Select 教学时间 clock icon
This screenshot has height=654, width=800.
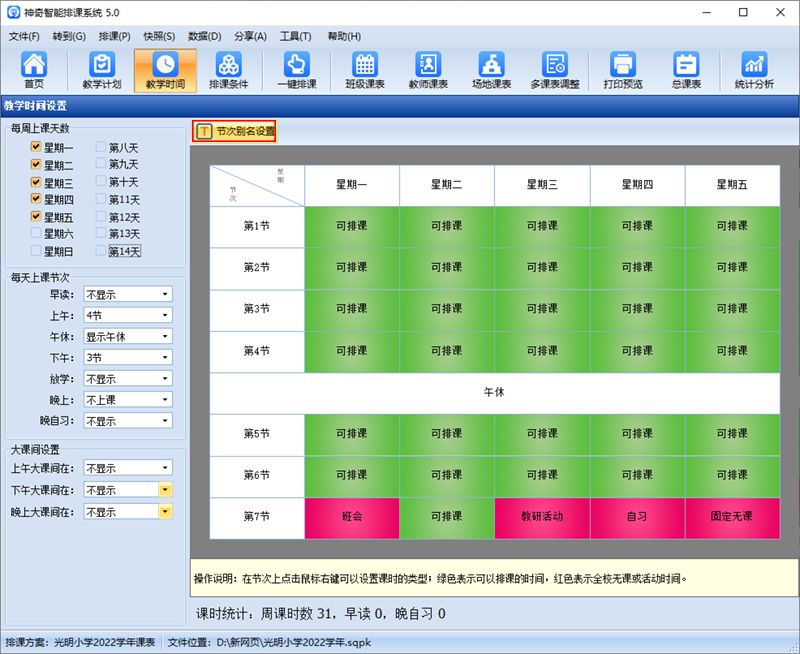pos(165,70)
